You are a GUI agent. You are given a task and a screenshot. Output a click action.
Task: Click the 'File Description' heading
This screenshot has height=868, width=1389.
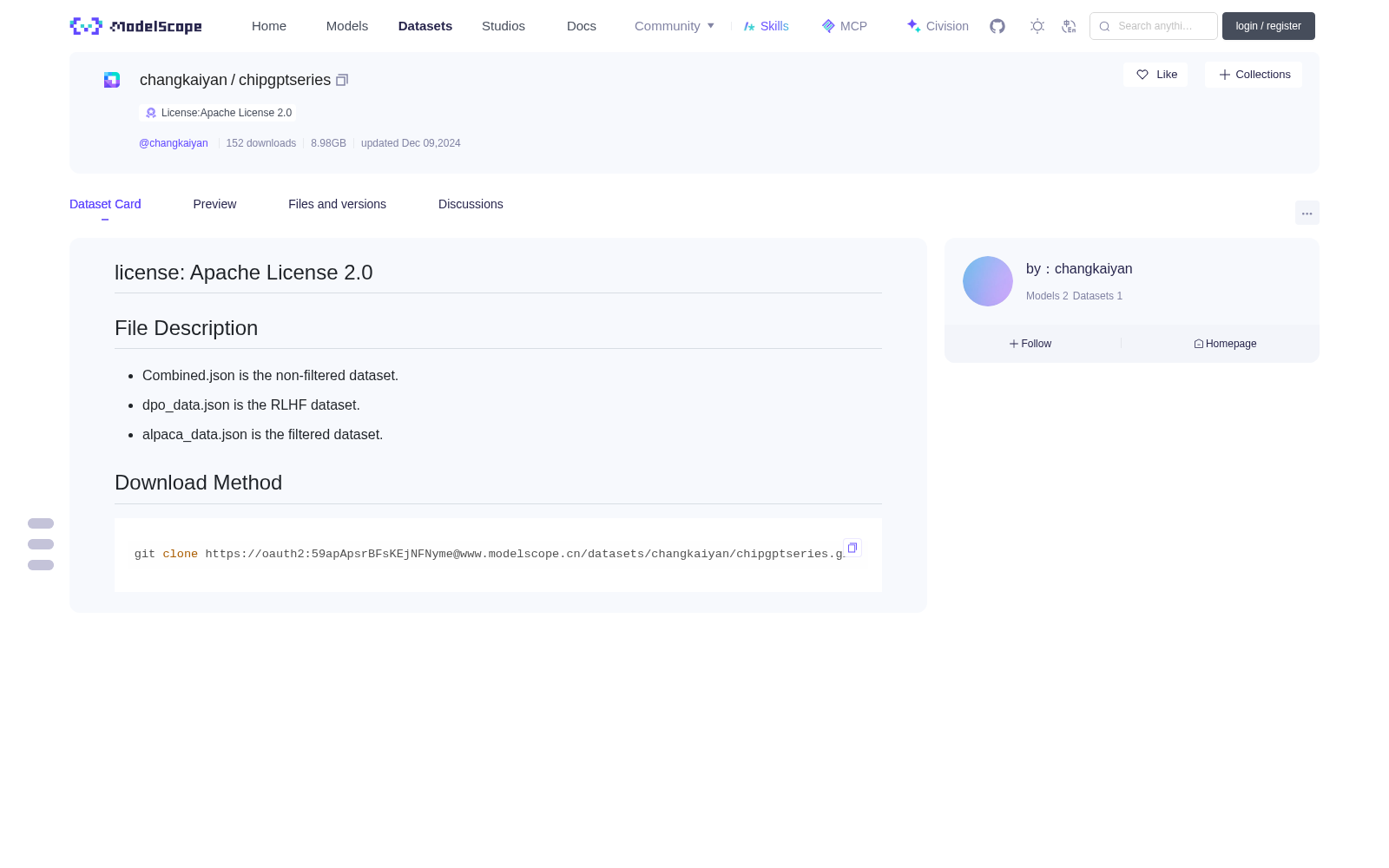pyautogui.click(x=186, y=328)
